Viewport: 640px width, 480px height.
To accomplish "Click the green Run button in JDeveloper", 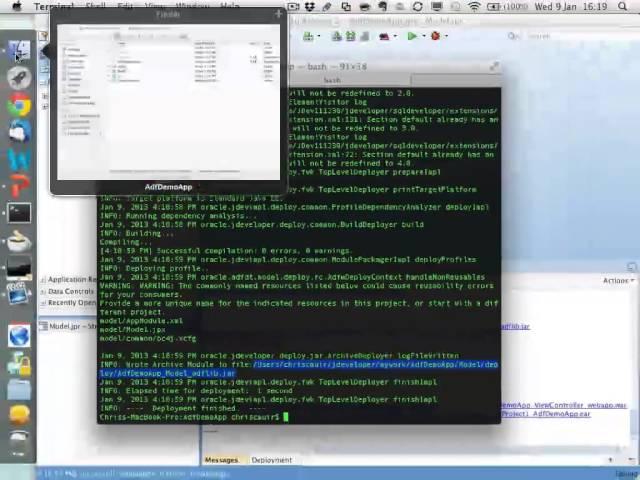I will [x=412, y=36].
